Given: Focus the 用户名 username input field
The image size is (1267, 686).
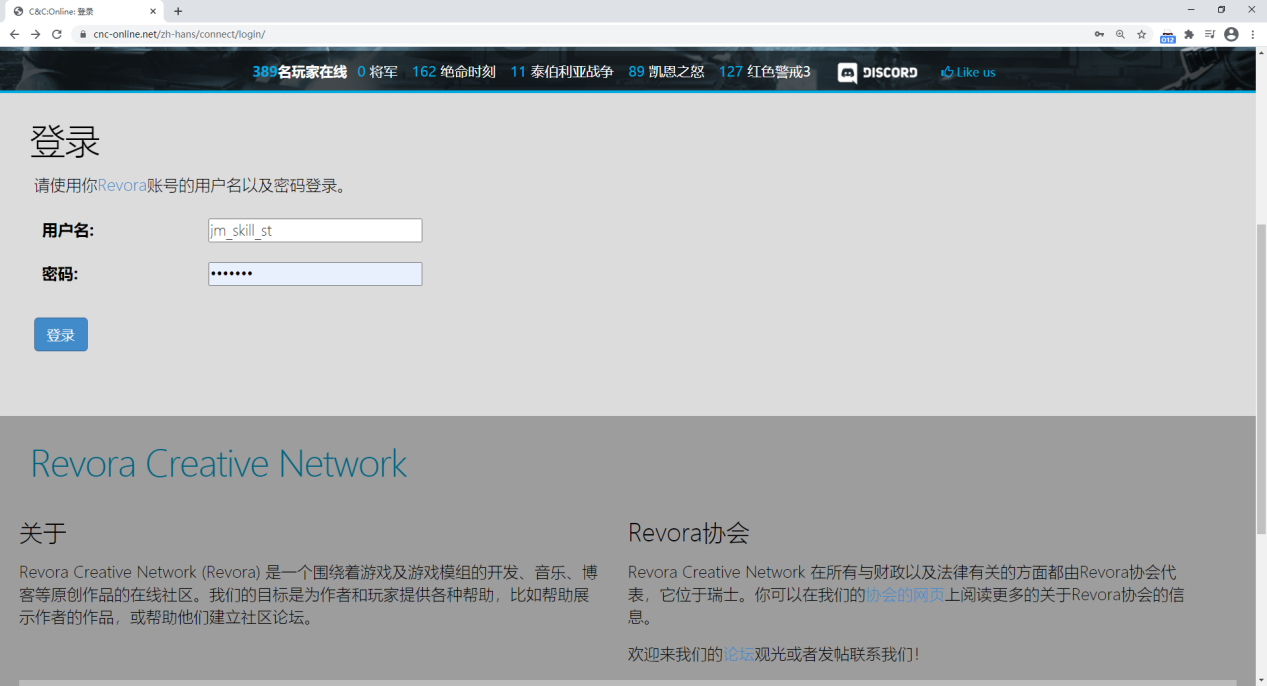Looking at the screenshot, I should point(315,231).
